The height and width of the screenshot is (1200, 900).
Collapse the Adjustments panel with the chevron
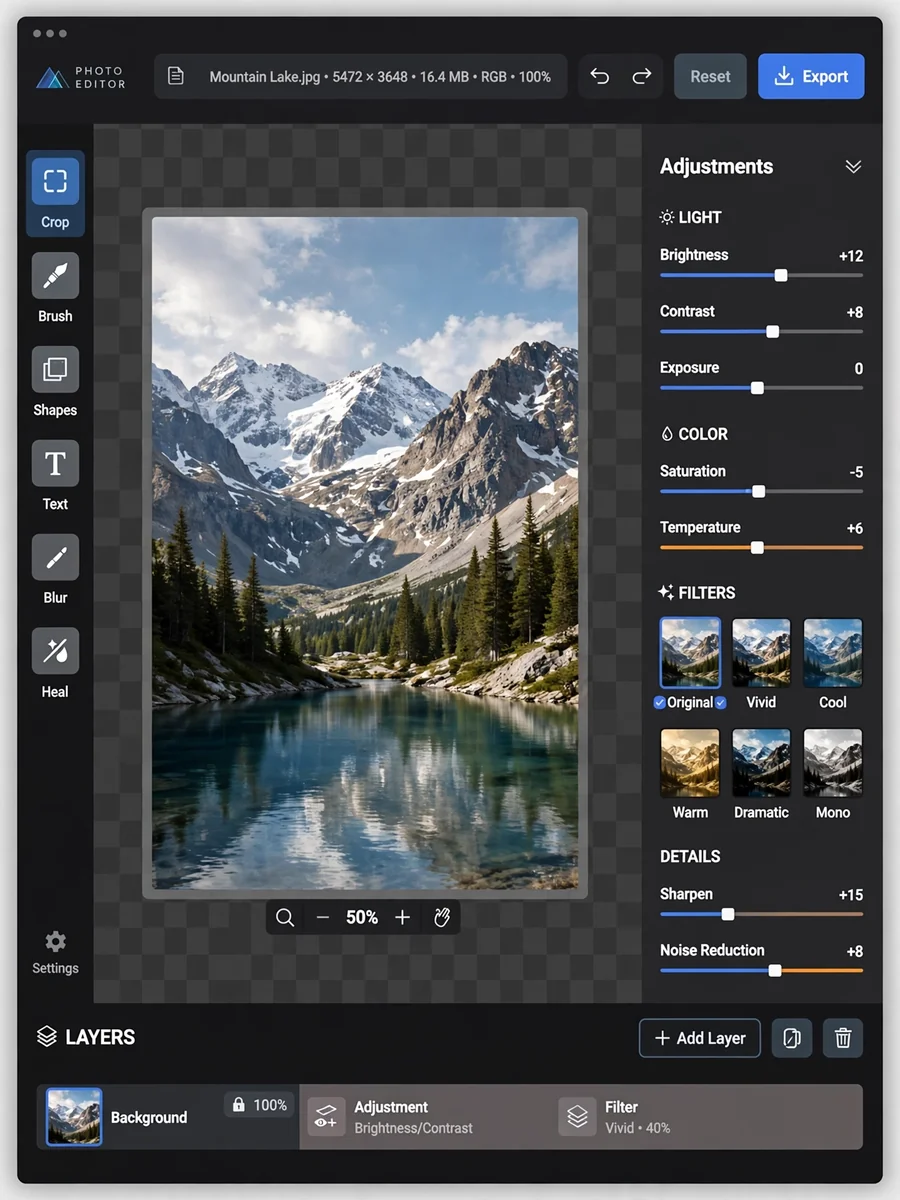(x=853, y=167)
